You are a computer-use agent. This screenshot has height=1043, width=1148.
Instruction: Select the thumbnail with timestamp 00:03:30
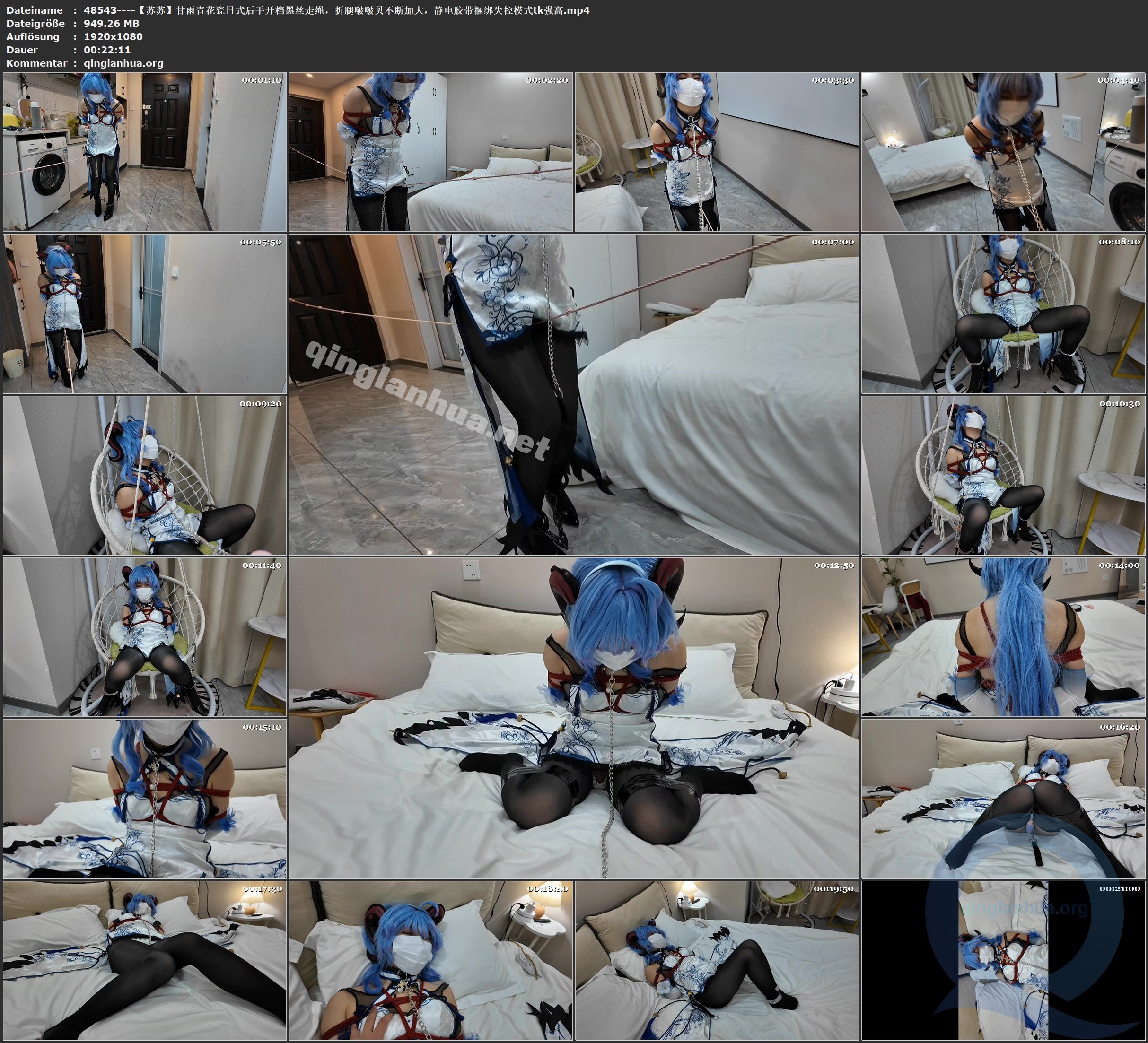click(716, 151)
